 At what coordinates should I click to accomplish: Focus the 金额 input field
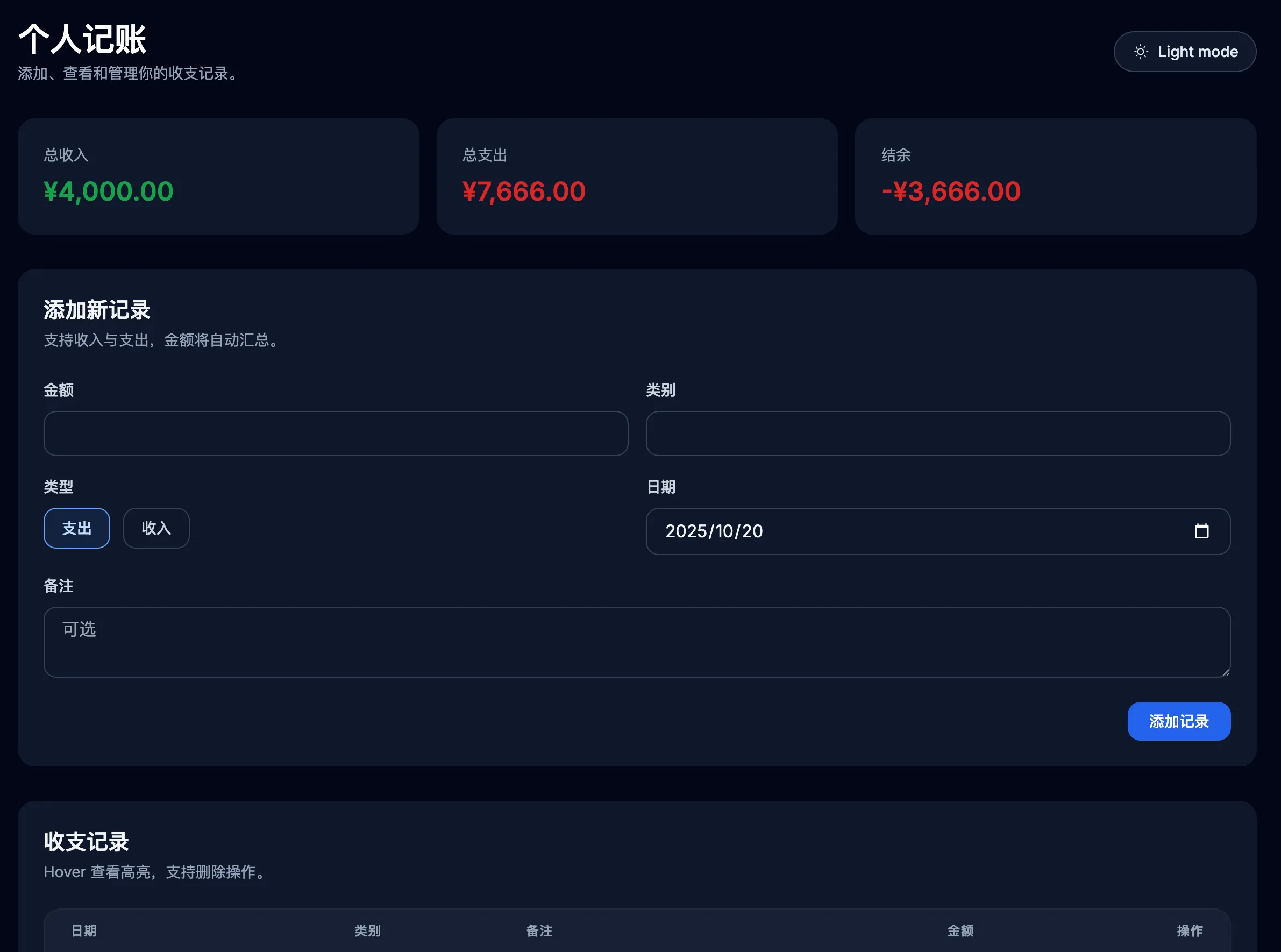[336, 434]
